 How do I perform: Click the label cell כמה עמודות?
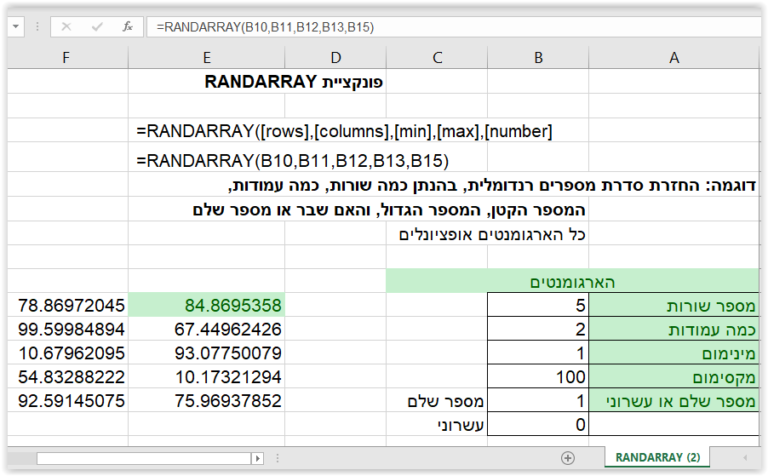(x=674, y=329)
